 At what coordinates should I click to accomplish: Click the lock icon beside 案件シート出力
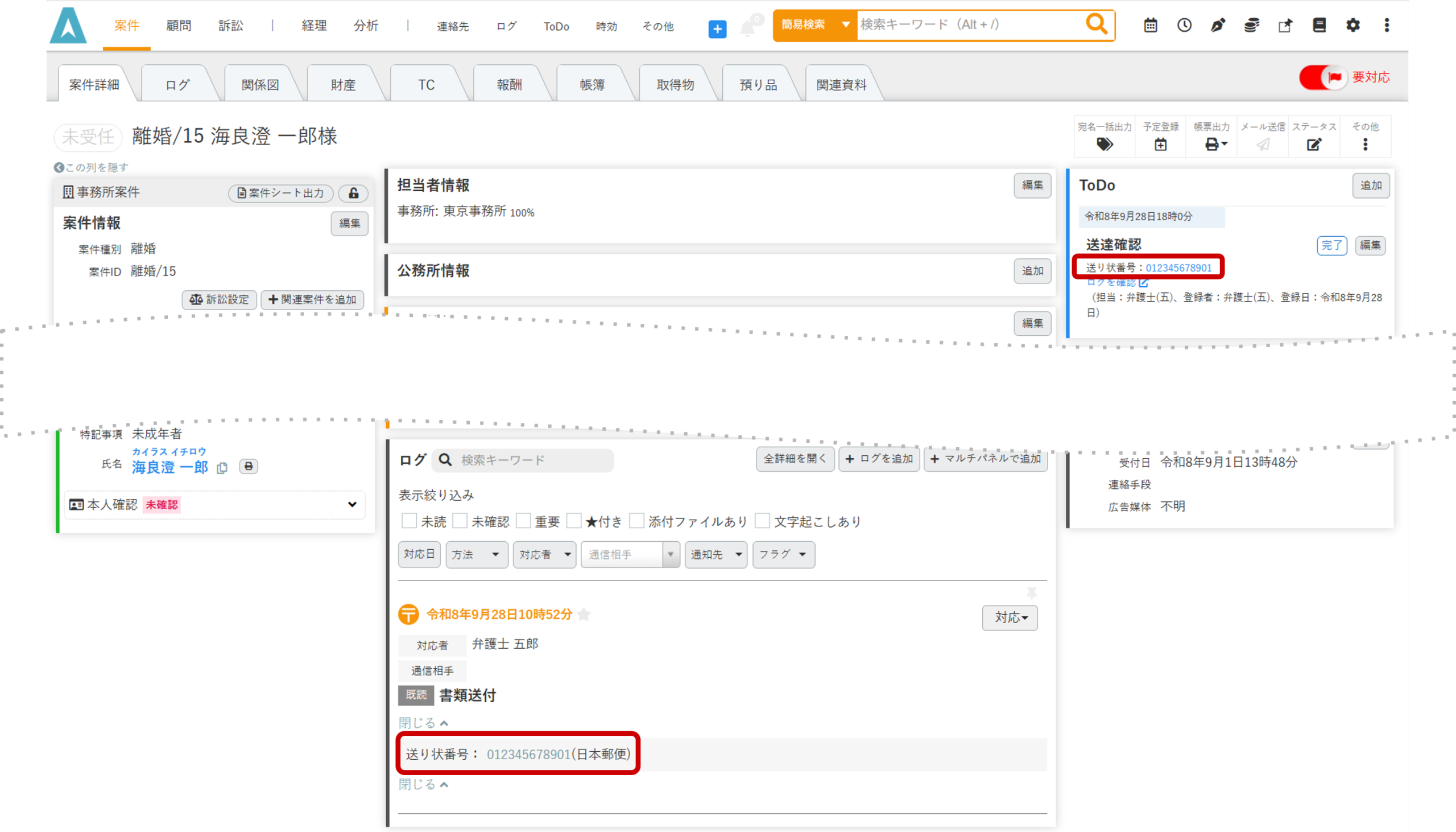pyautogui.click(x=353, y=193)
